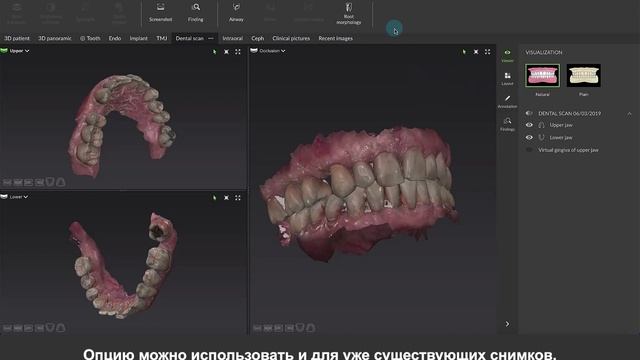Click the shield-shaped arch view icon in Occlusion viewport

click(300, 327)
